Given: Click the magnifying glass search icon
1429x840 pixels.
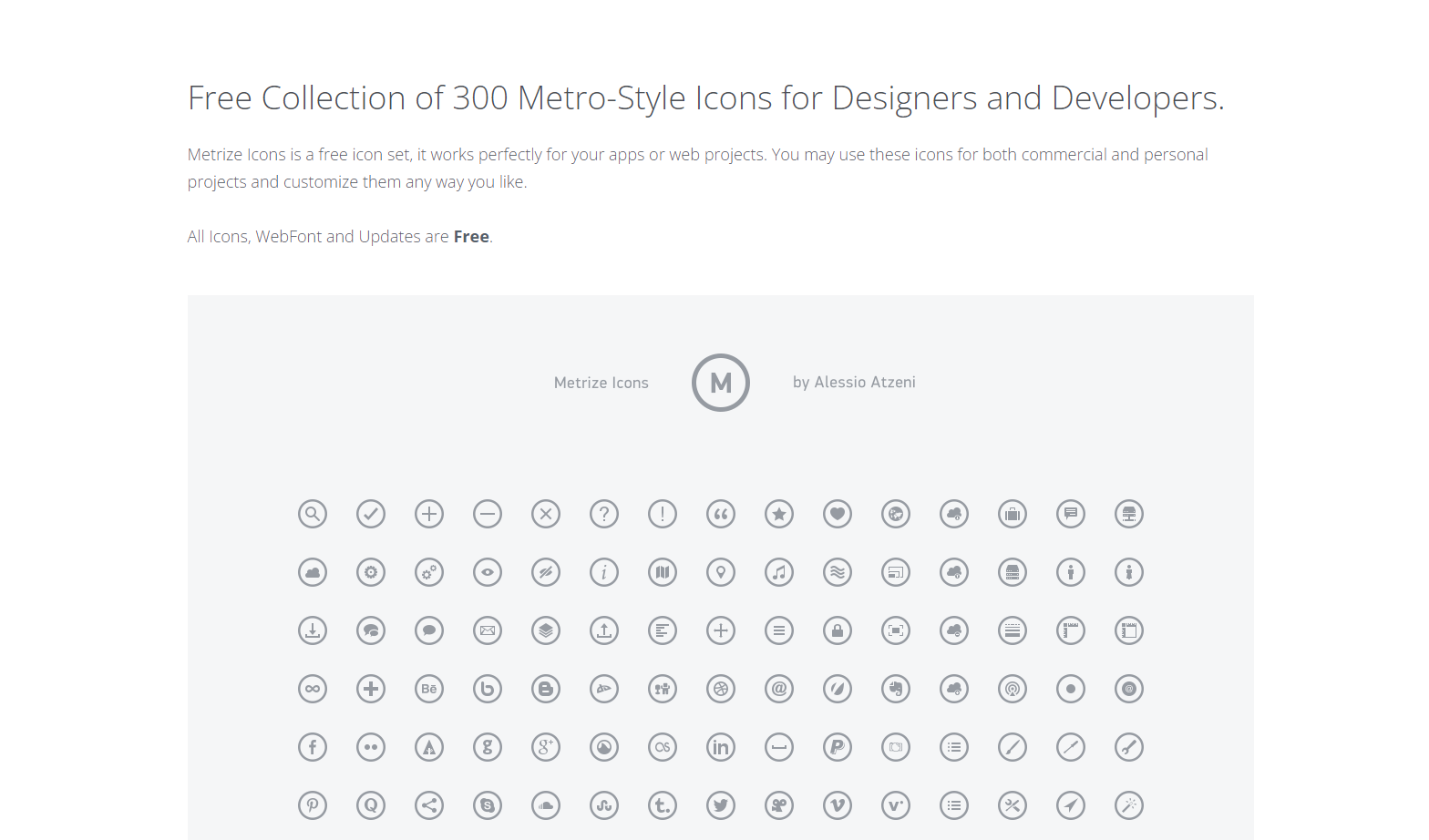Looking at the screenshot, I should click(313, 514).
